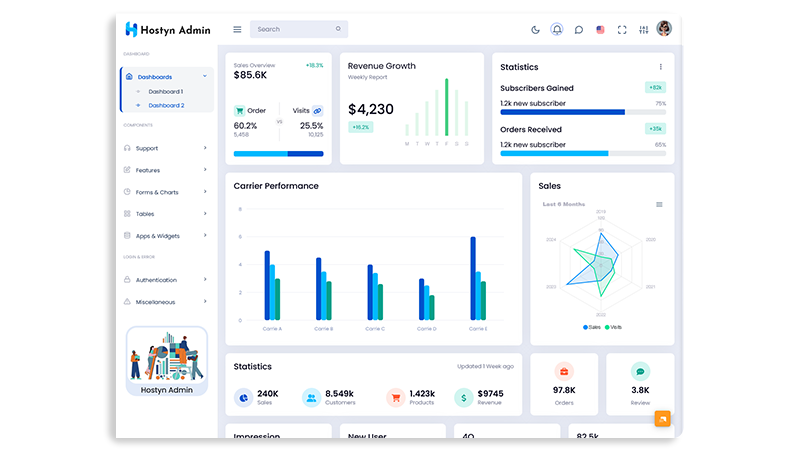This screenshot has height=450, width=800.
Task: Open the chat messages icon
Action: (x=579, y=29)
